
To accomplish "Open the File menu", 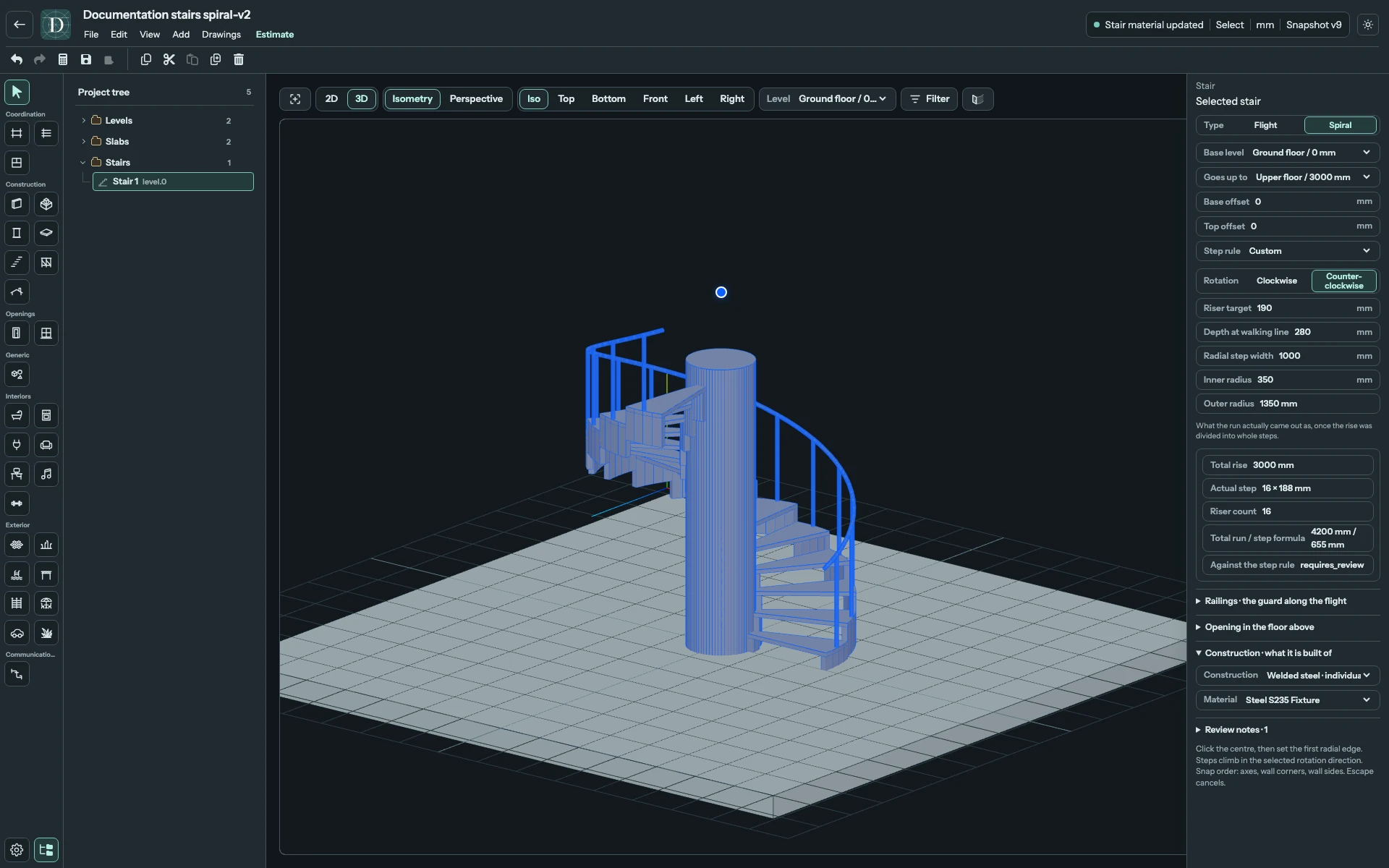I will click(x=91, y=35).
